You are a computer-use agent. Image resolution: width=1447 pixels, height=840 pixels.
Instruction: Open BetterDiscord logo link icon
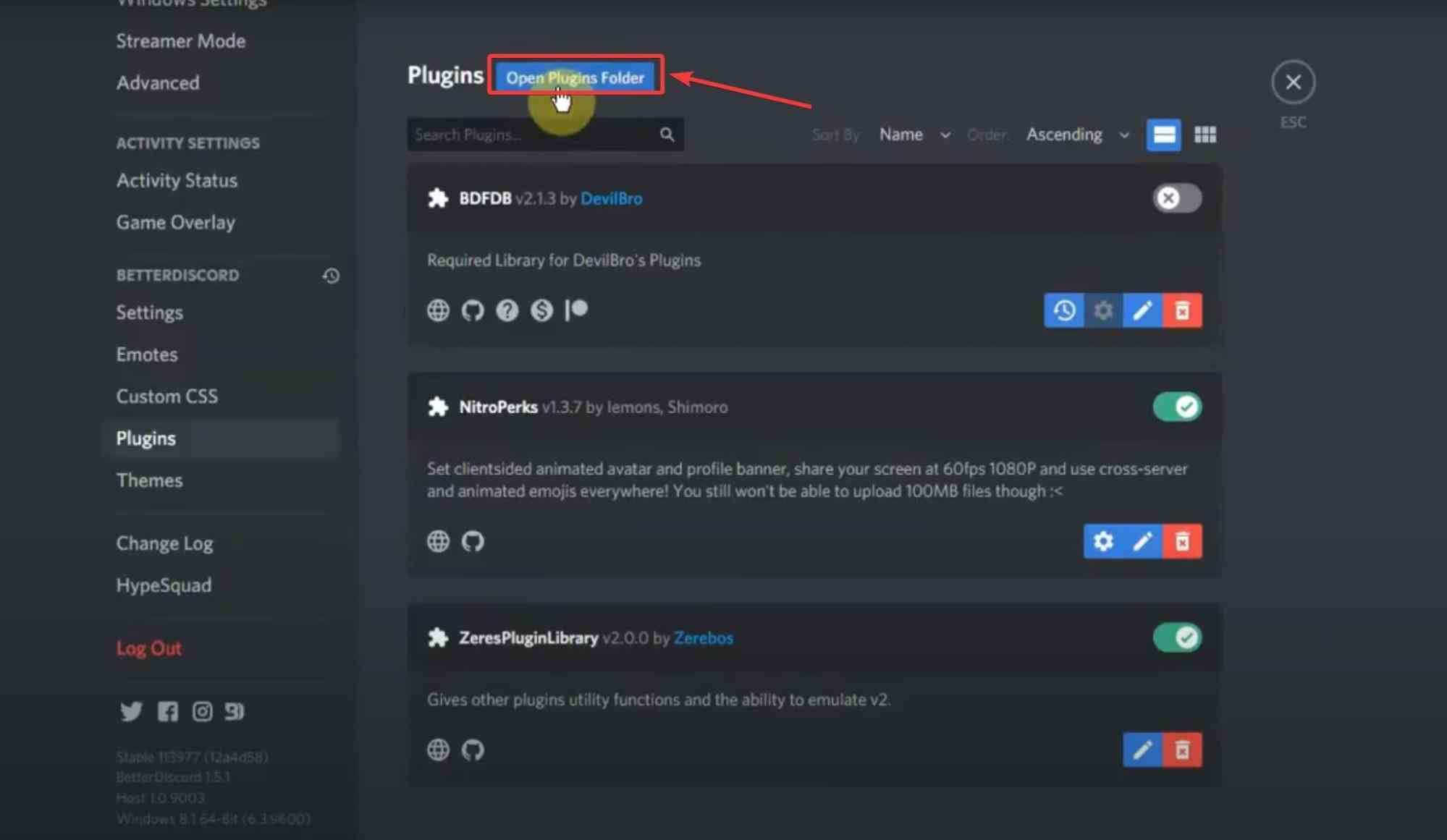(234, 711)
